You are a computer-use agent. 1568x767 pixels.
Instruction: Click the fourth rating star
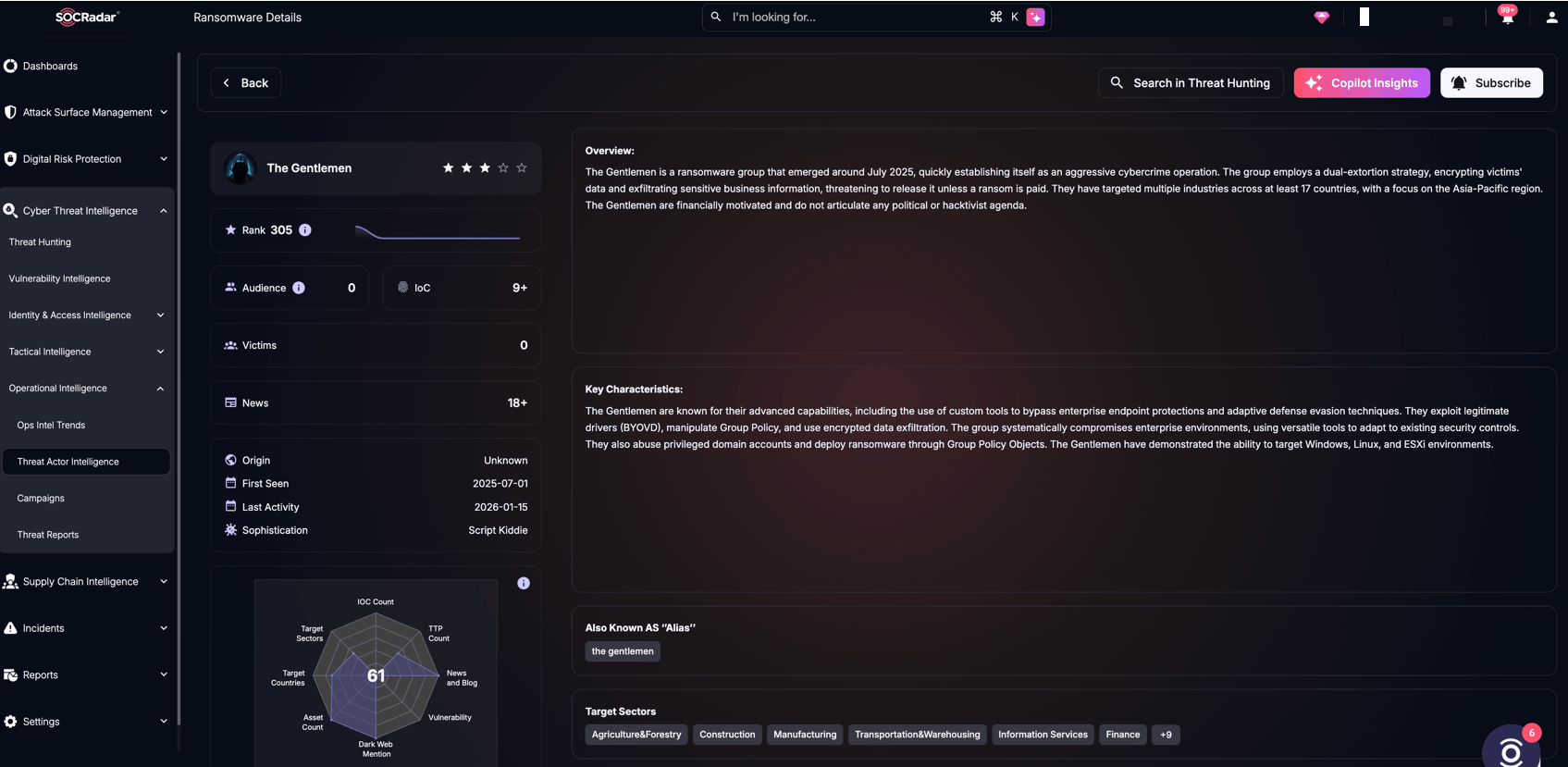click(503, 167)
